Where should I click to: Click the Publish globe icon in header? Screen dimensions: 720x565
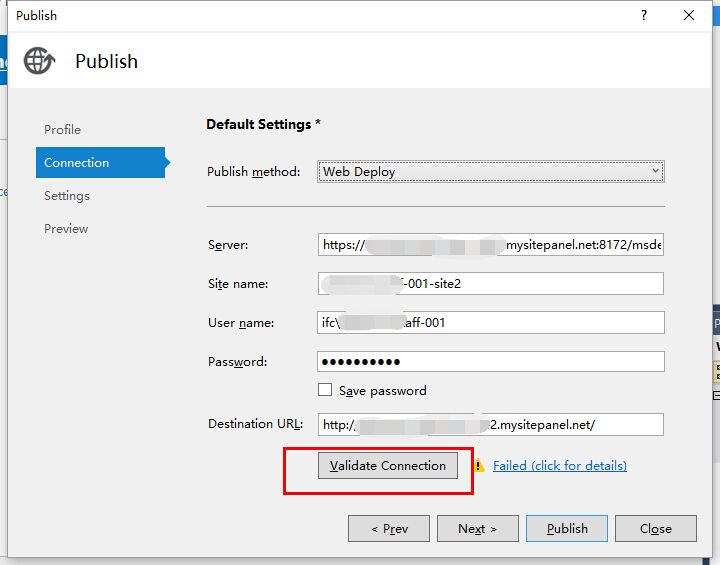39,61
